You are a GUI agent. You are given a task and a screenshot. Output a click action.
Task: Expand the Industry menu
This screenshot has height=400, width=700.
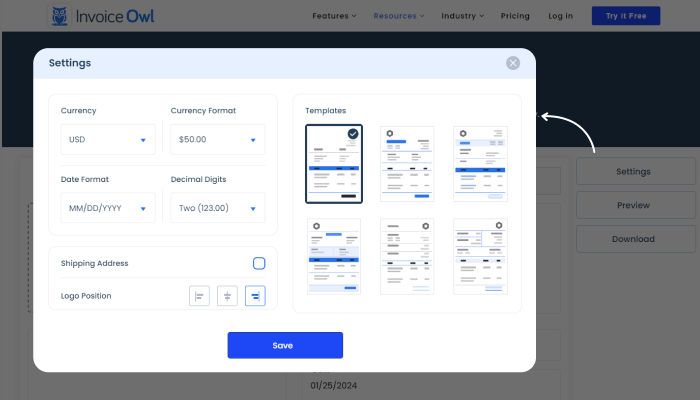pos(462,16)
